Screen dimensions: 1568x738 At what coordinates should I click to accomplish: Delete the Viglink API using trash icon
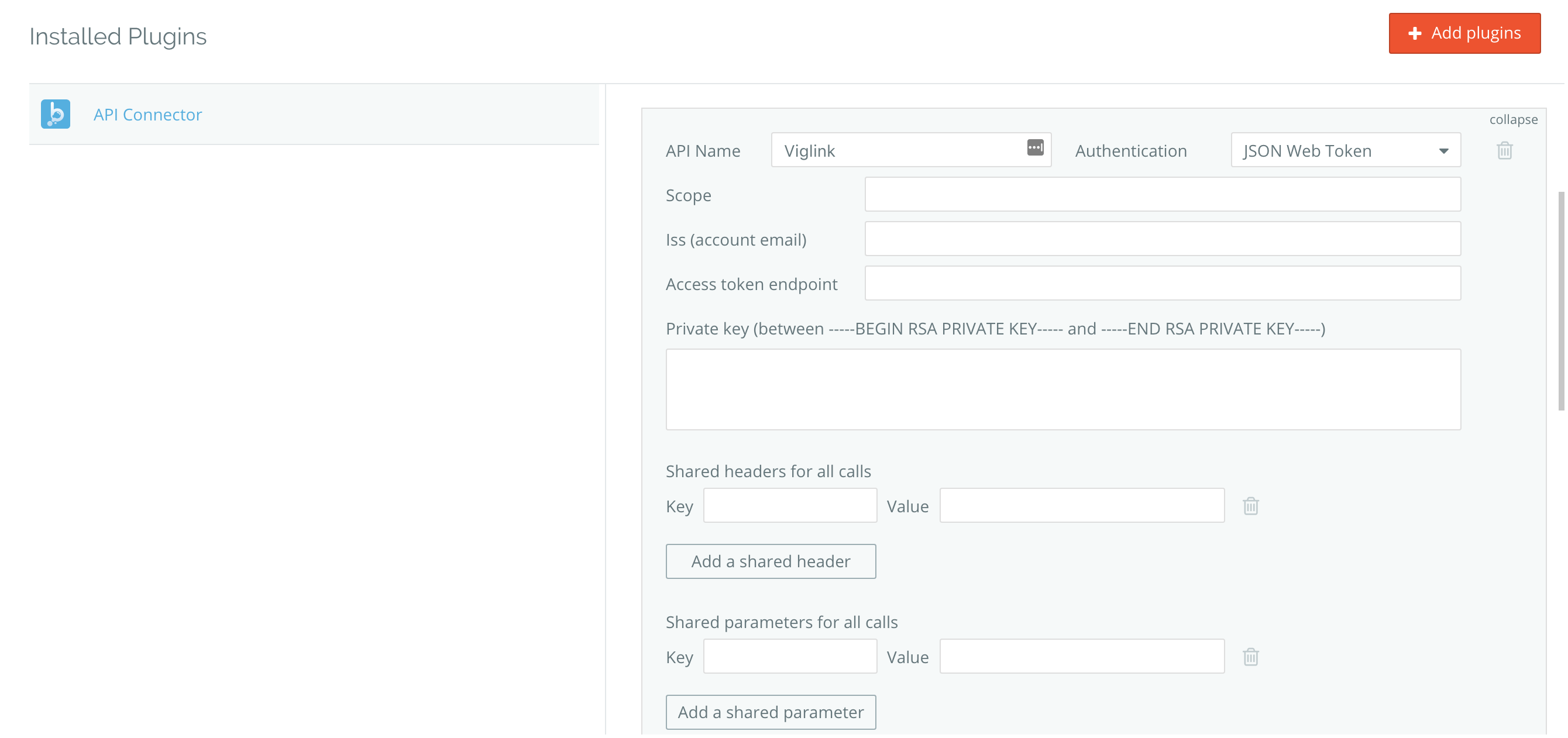[1504, 150]
